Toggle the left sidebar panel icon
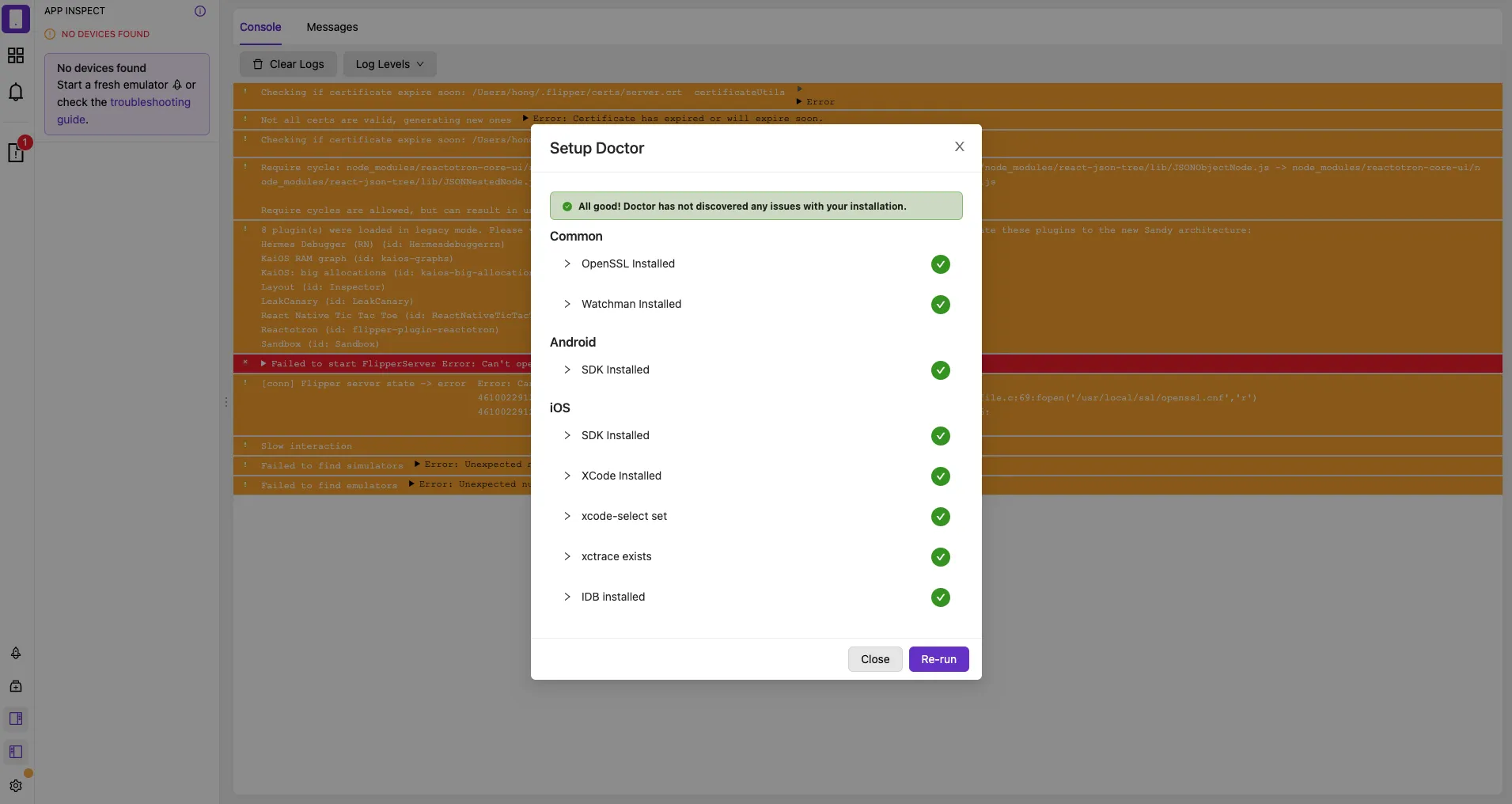Screen dimensions: 1512x804 (x=16, y=752)
